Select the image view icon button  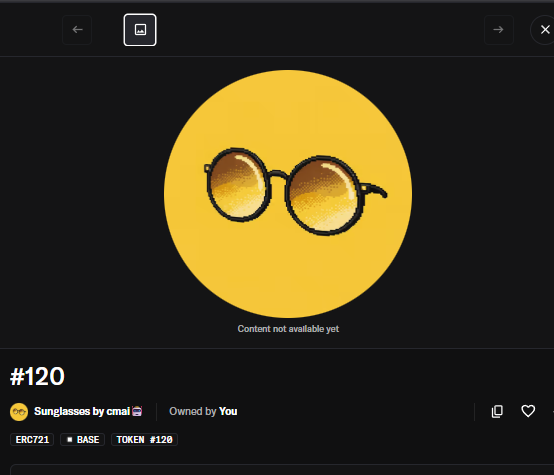[x=140, y=30]
